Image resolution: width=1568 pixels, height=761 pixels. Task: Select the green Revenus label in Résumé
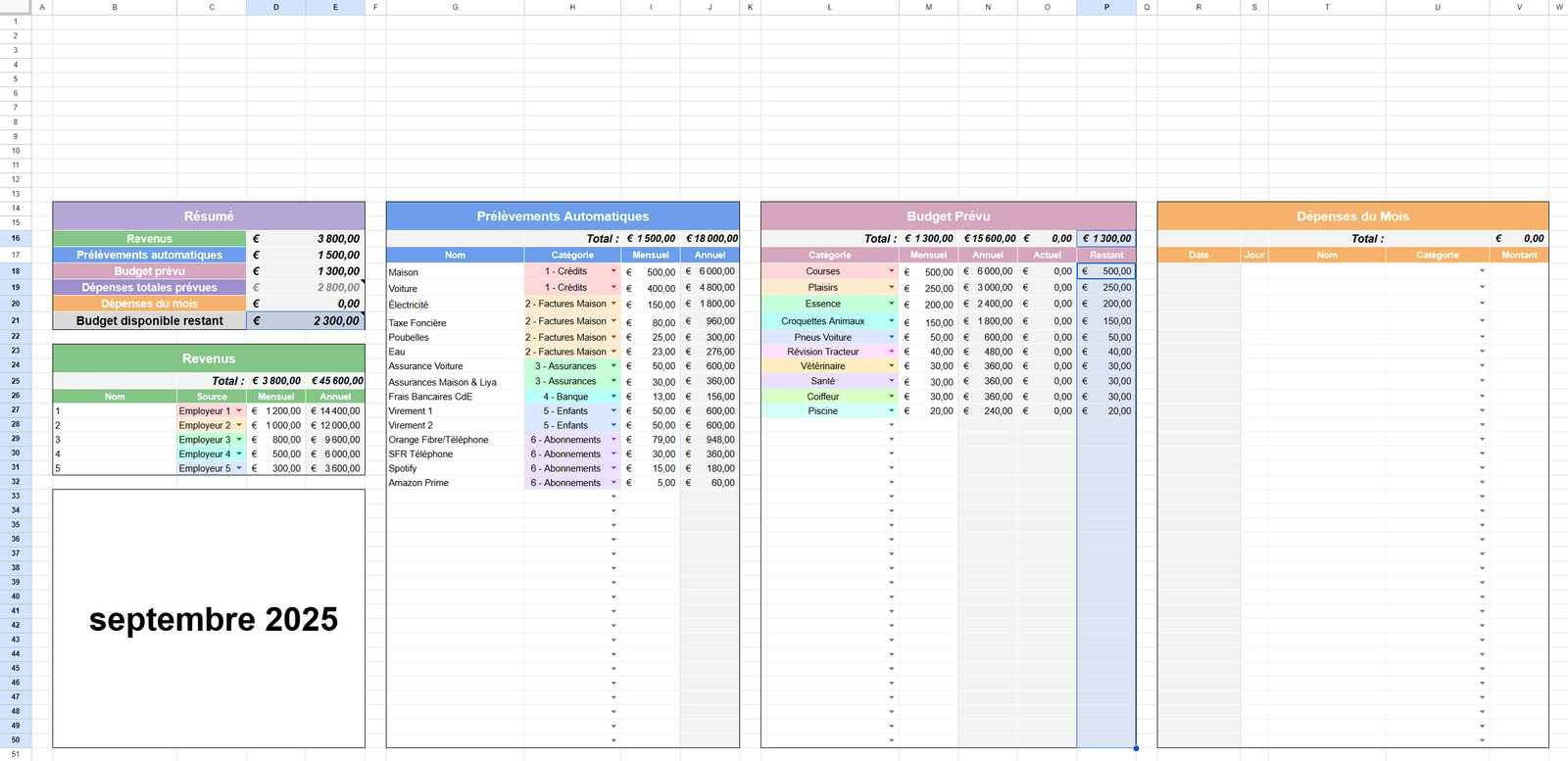pyautogui.click(x=149, y=239)
